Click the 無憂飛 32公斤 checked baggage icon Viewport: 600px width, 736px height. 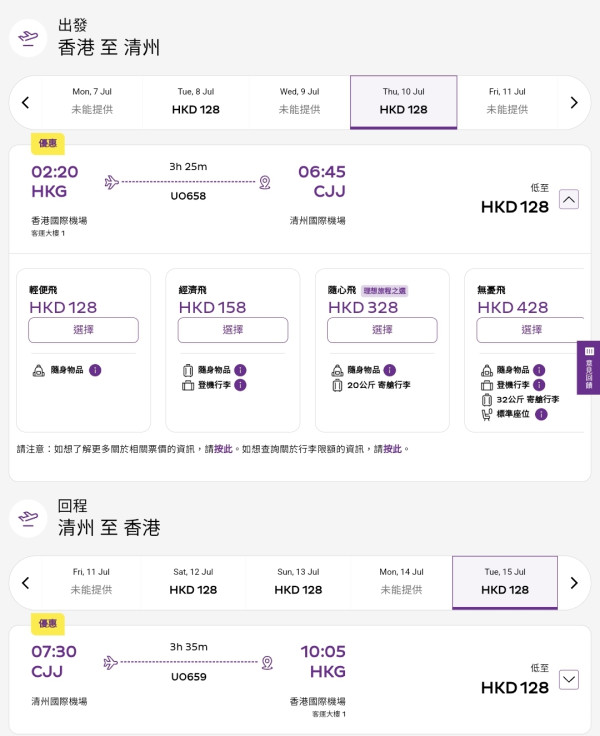pos(486,400)
